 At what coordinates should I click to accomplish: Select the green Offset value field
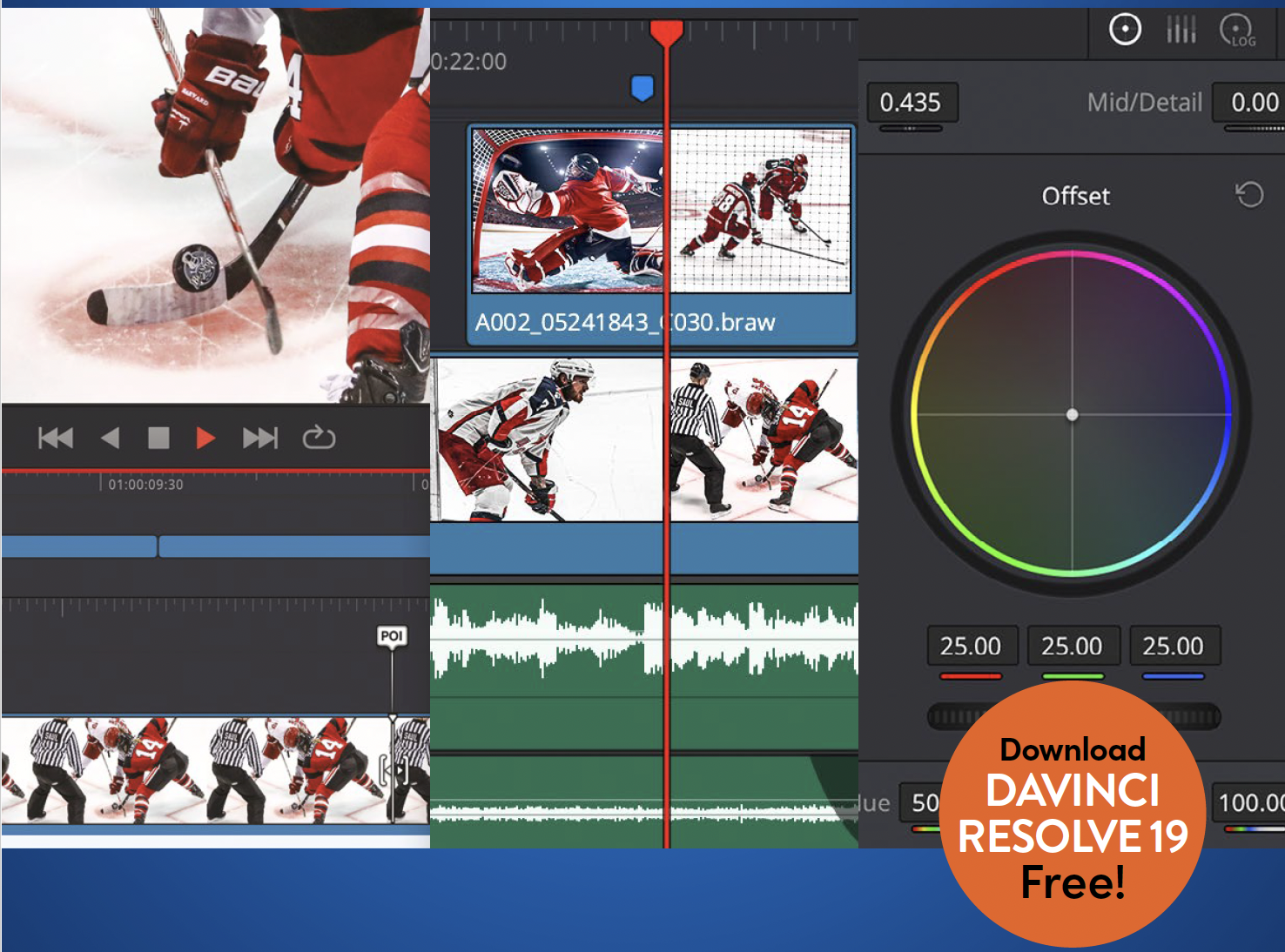(x=1072, y=647)
